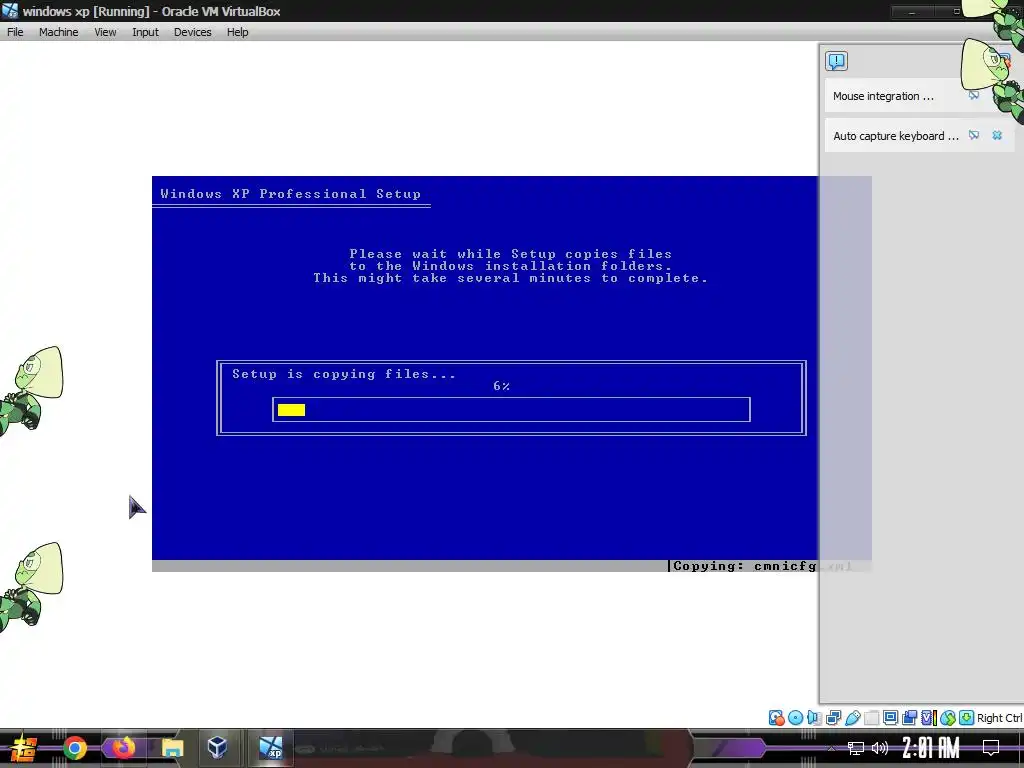Click the keyboard capture arrow icon
This screenshot has width=1024, height=768.
click(967, 718)
